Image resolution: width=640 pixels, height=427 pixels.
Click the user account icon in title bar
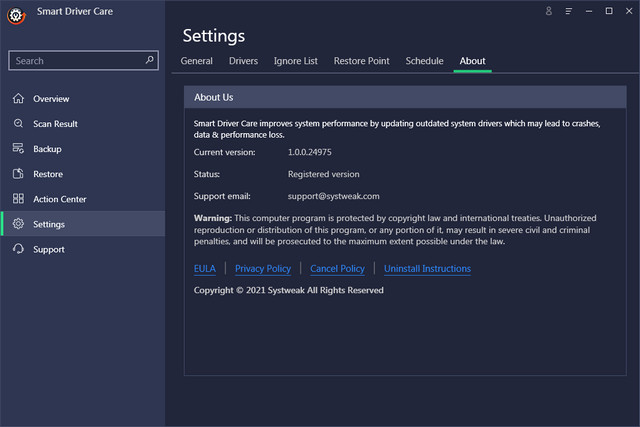click(x=548, y=11)
